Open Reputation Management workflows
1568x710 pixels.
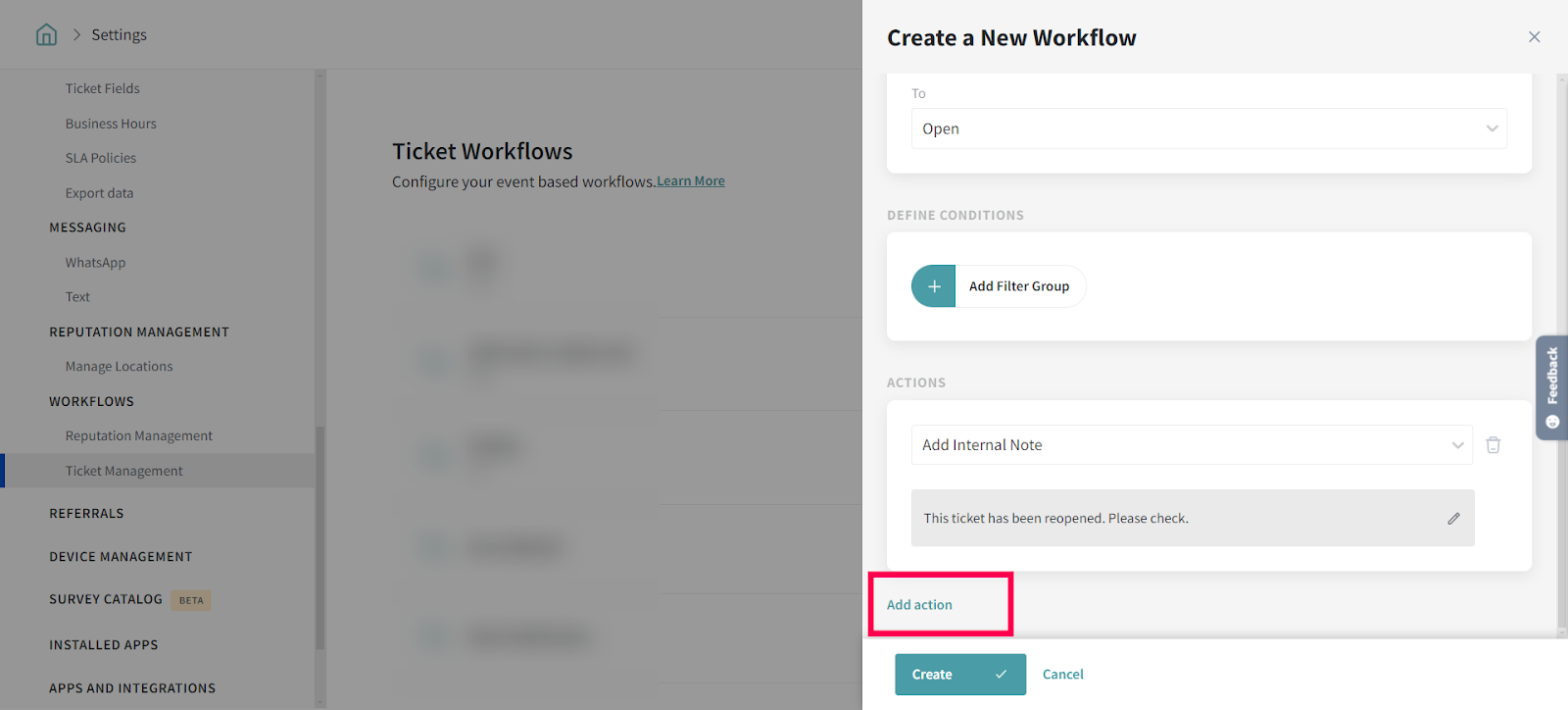point(139,436)
